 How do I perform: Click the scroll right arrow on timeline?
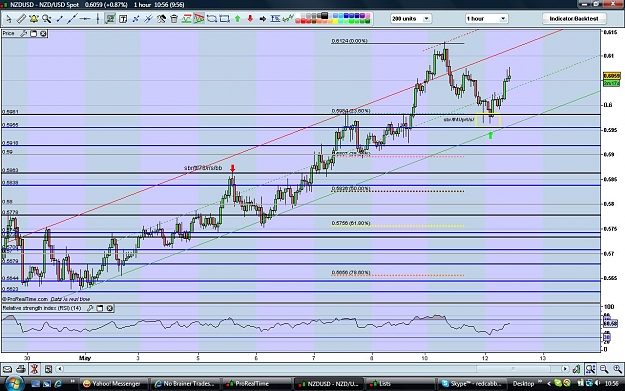tap(565, 369)
